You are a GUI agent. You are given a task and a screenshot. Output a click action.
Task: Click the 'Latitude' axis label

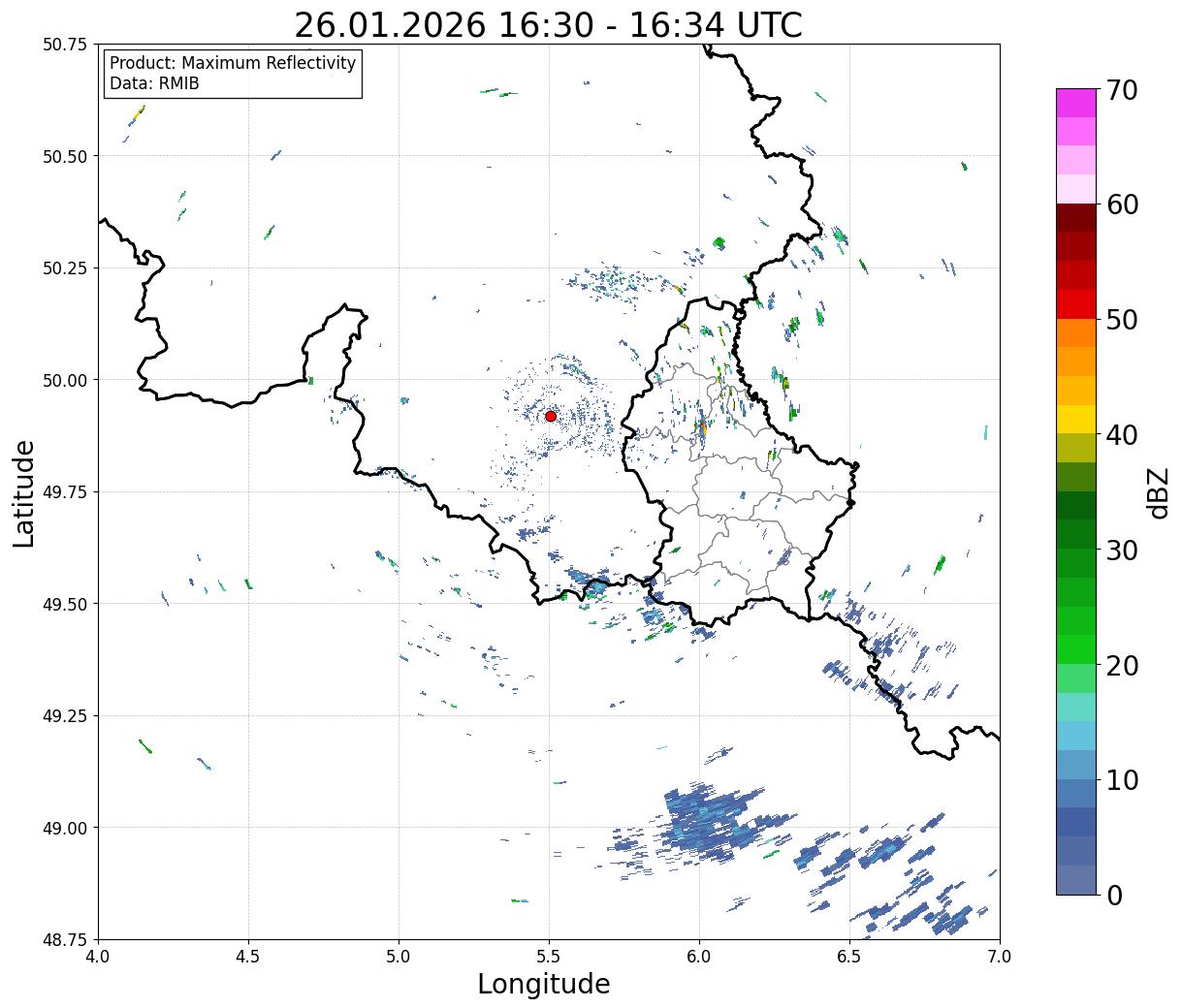(x=24, y=492)
